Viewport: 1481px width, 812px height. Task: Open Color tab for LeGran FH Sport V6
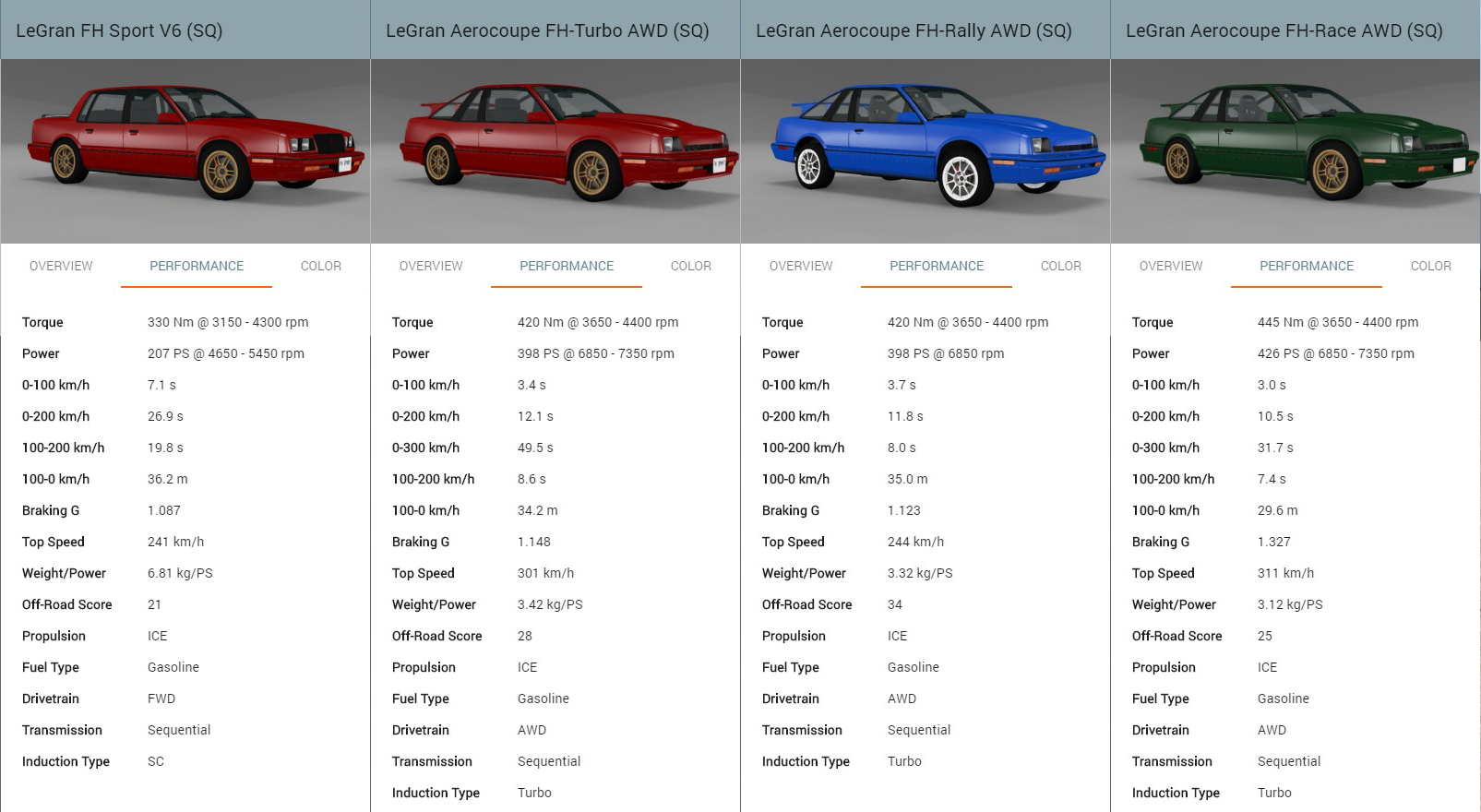321,266
